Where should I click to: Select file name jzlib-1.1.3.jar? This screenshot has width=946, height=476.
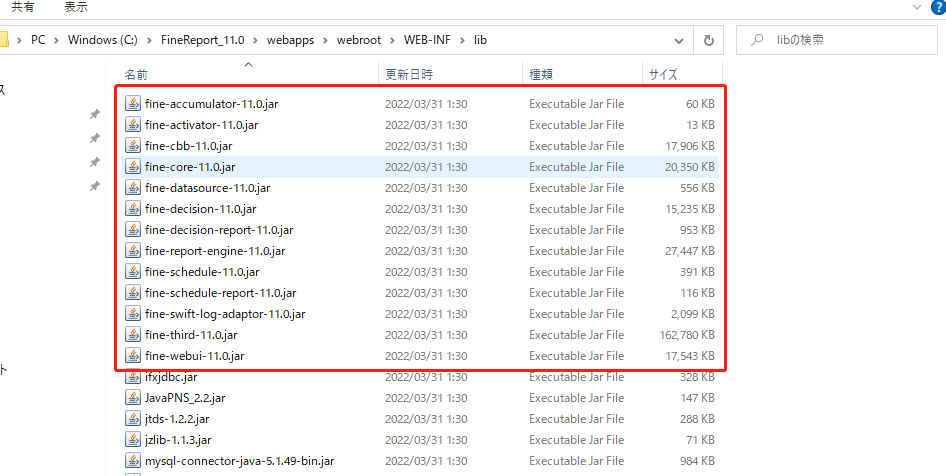click(178, 440)
